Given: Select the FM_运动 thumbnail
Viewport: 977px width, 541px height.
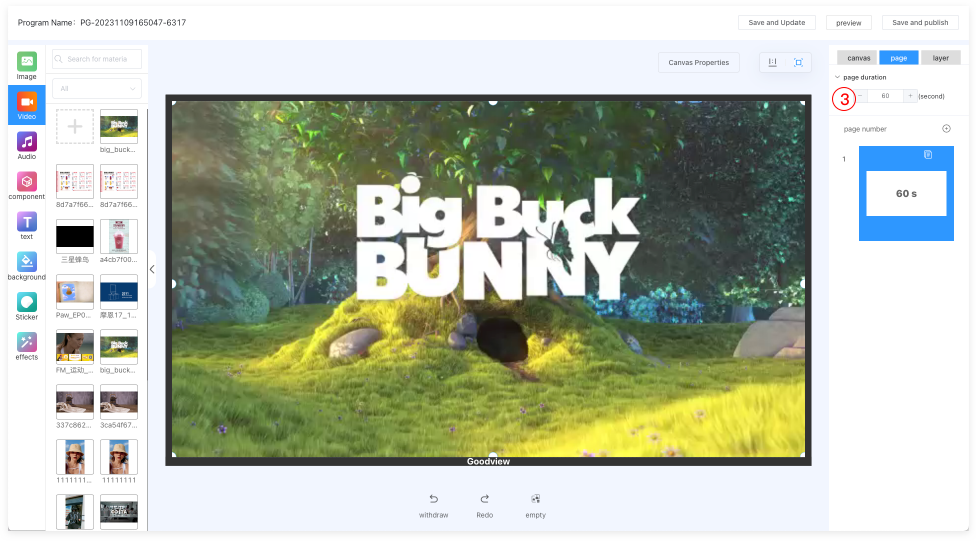Looking at the screenshot, I should pyautogui.click(x=75, y=347).
